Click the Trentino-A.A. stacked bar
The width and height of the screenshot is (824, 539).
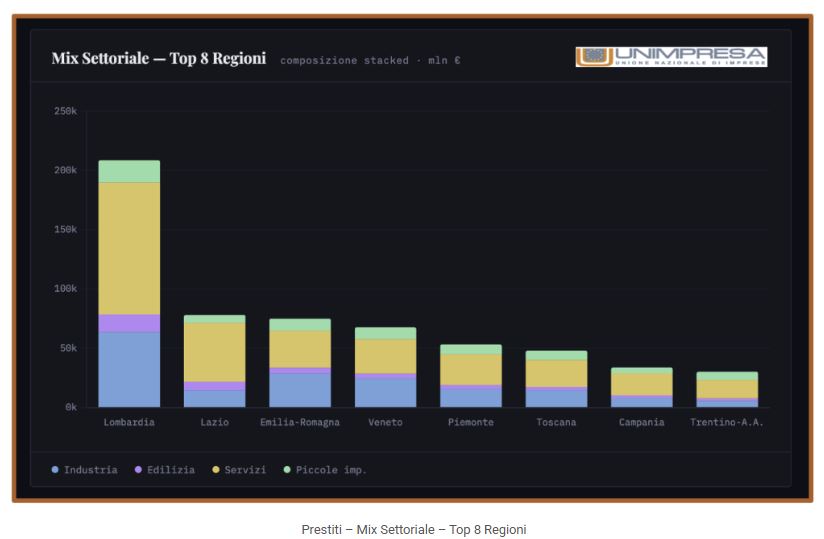727,389
